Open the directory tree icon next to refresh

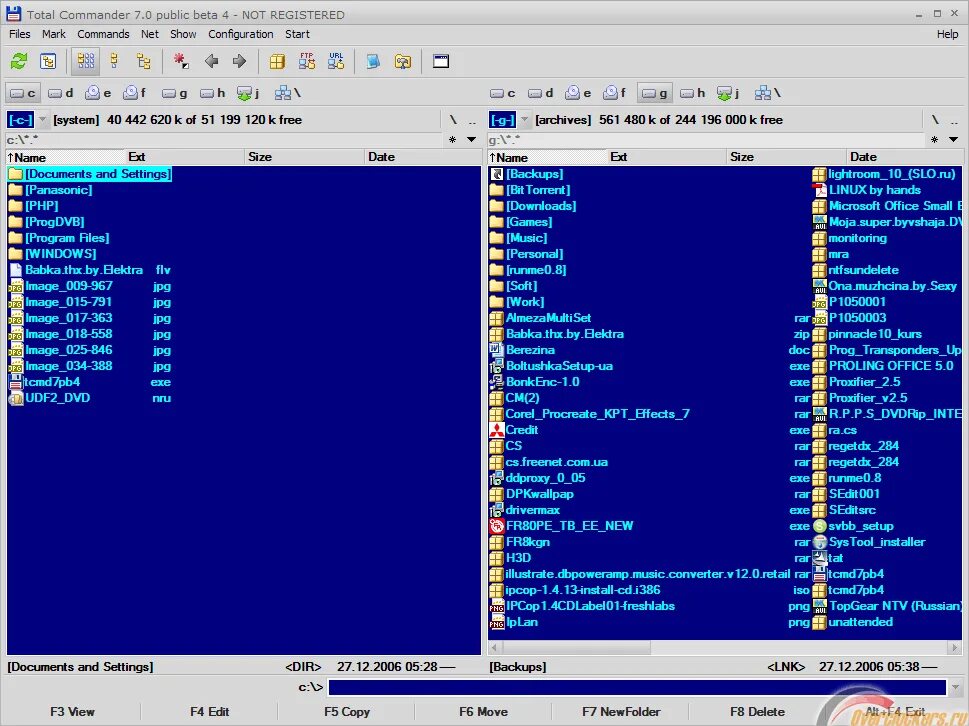[x=48, y=60]
